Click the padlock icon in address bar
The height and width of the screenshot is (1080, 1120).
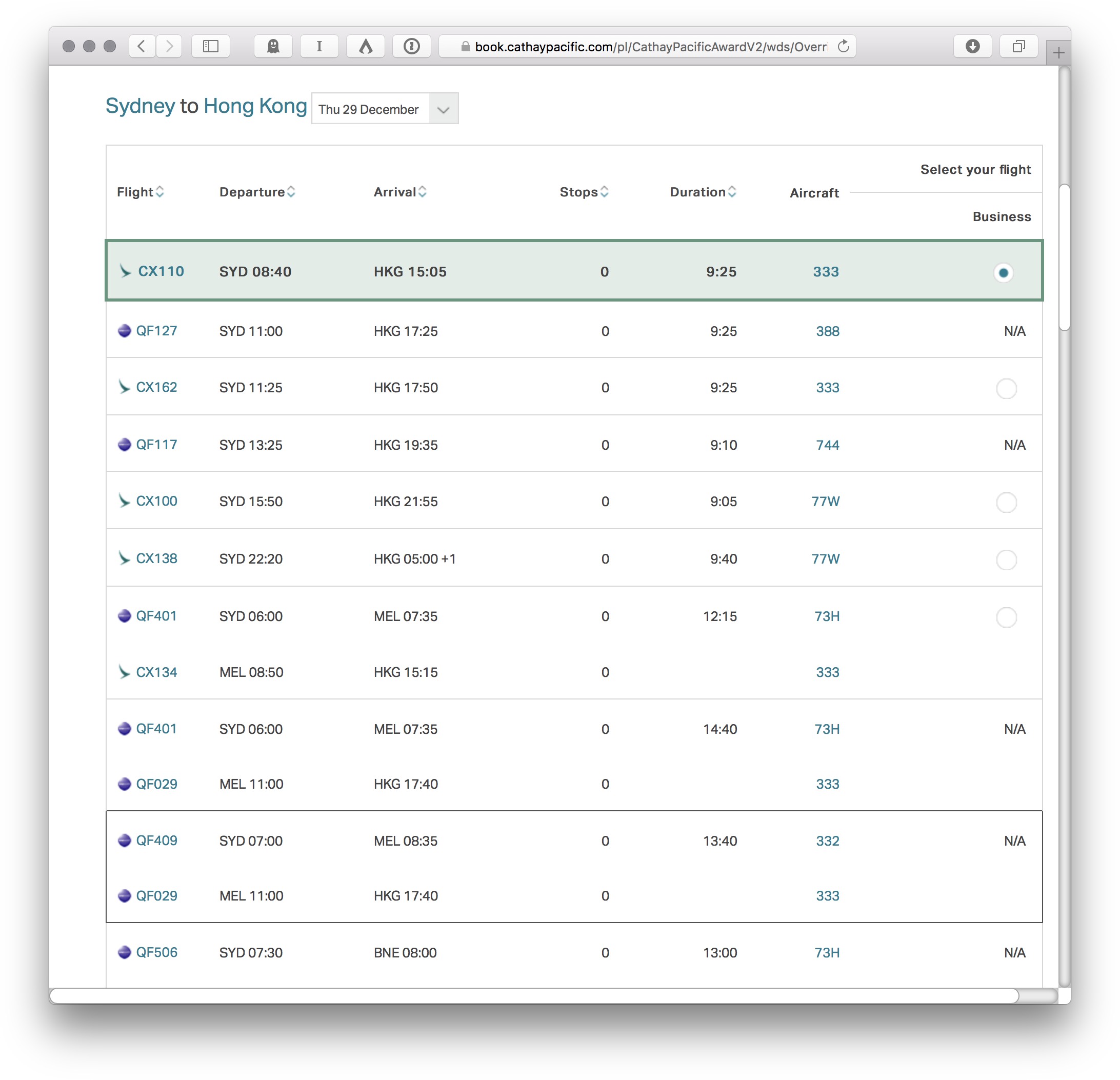click(x=465, y=46)
